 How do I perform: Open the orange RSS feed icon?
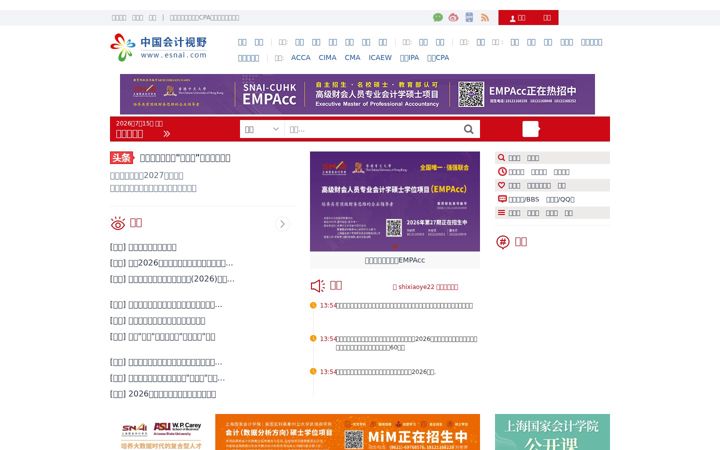click(x=484, y=17)
